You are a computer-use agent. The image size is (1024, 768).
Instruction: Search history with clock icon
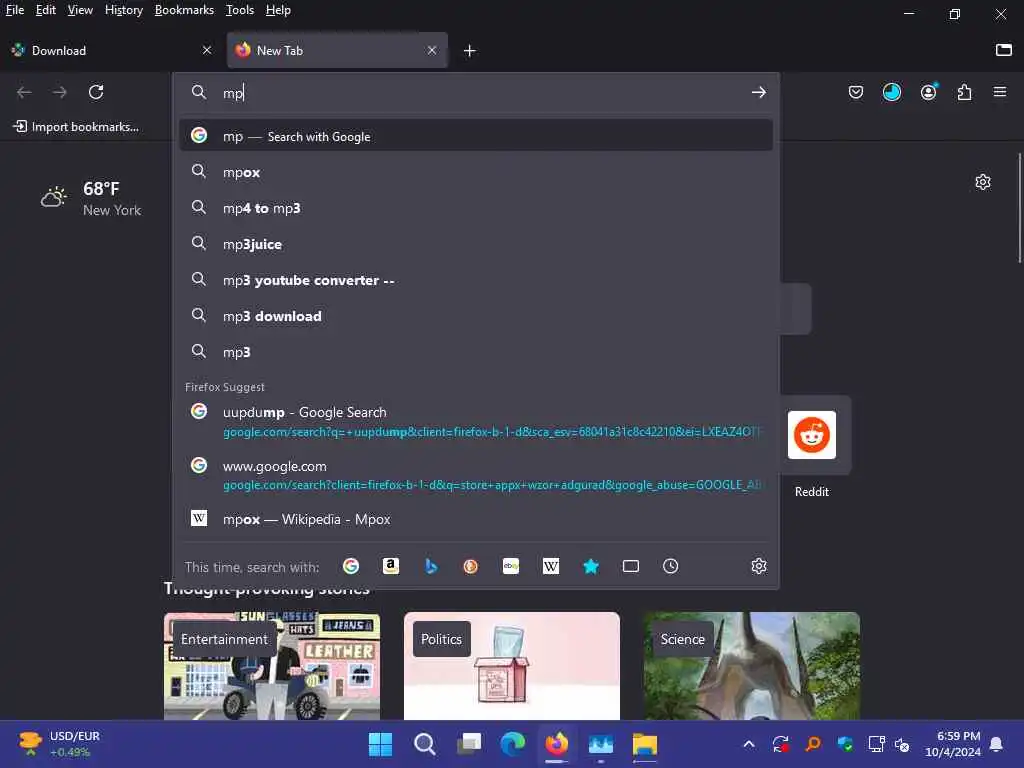click(671, 566)
